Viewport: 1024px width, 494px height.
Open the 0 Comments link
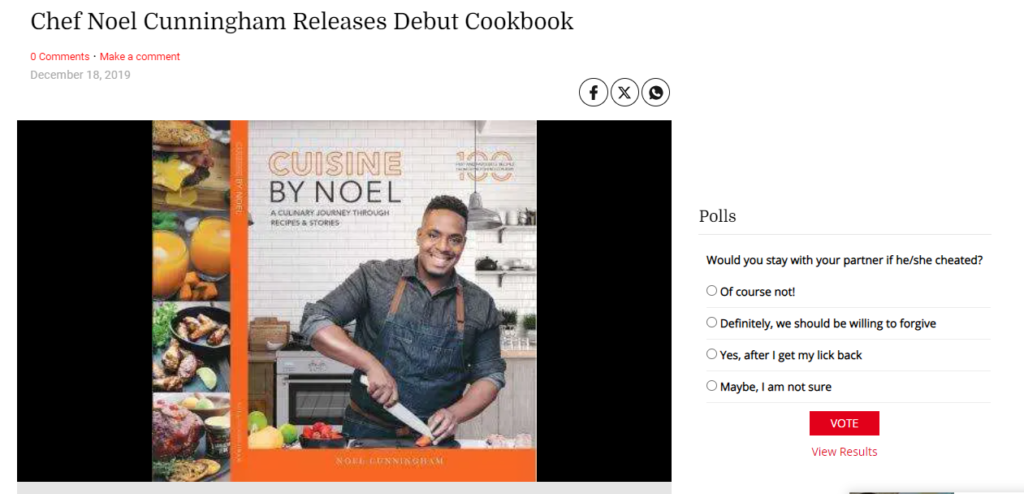click(59, 57)
